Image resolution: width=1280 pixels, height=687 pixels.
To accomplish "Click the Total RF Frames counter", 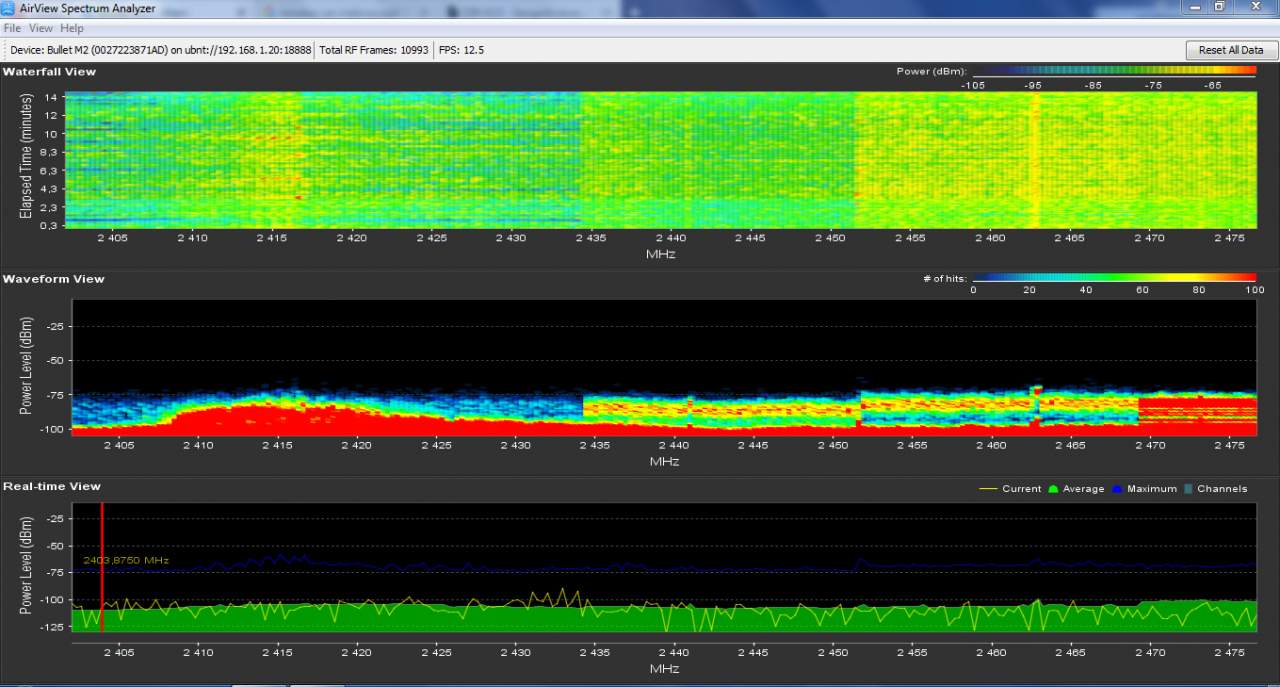I will click(374, 49).
